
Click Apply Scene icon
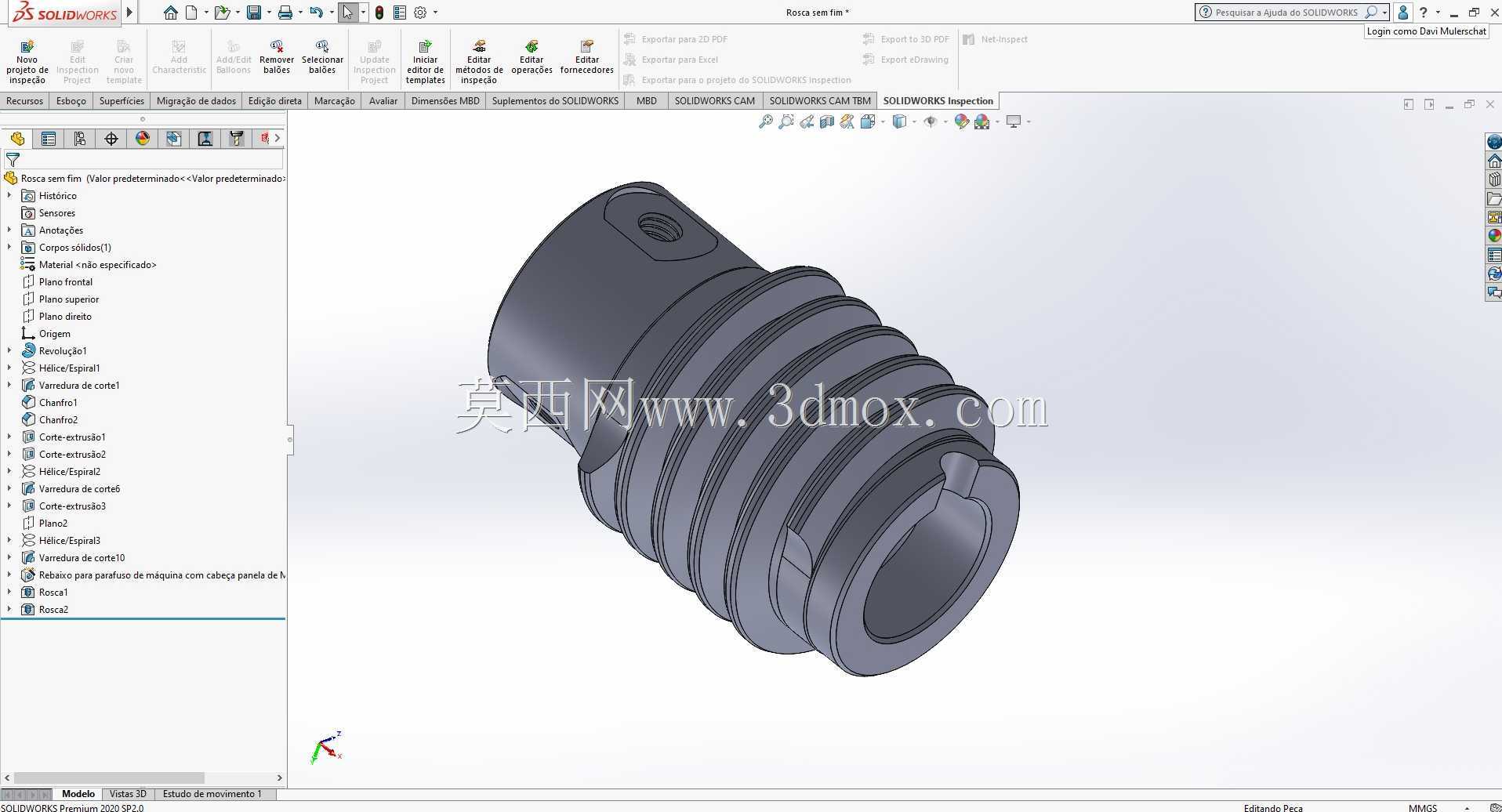point(981,121)
